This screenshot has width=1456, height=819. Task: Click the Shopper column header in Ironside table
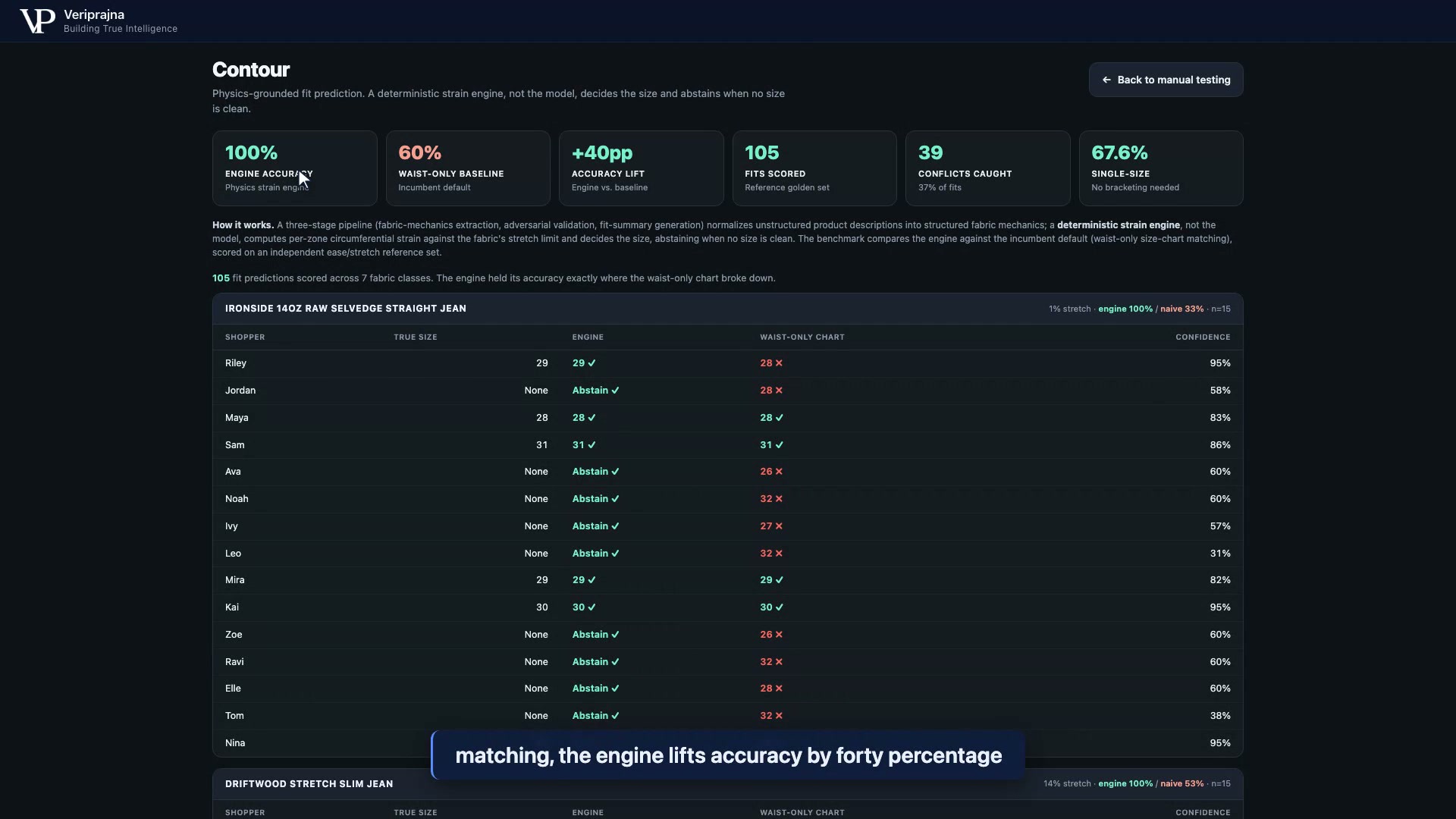(245, 337)
